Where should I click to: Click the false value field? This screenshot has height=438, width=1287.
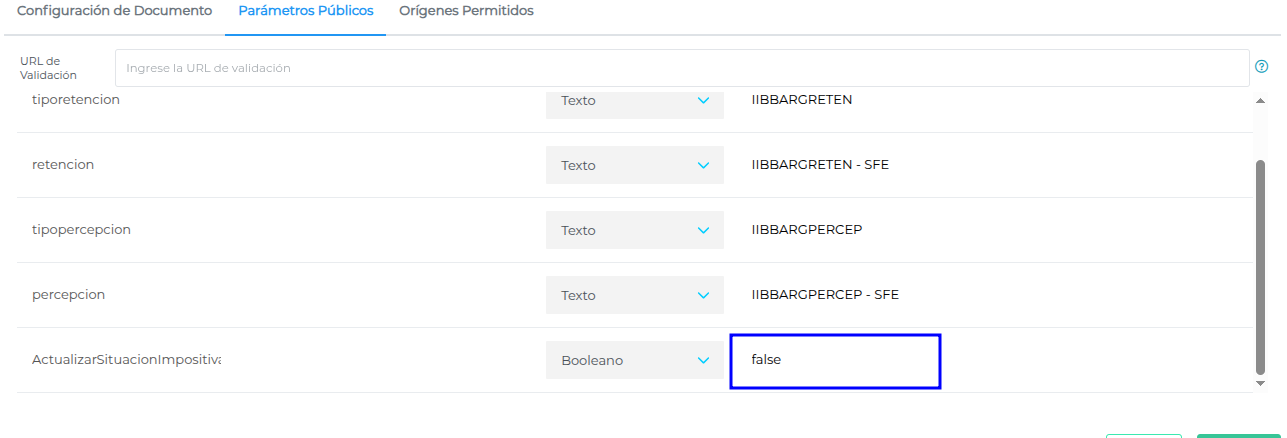pos(835,360)
